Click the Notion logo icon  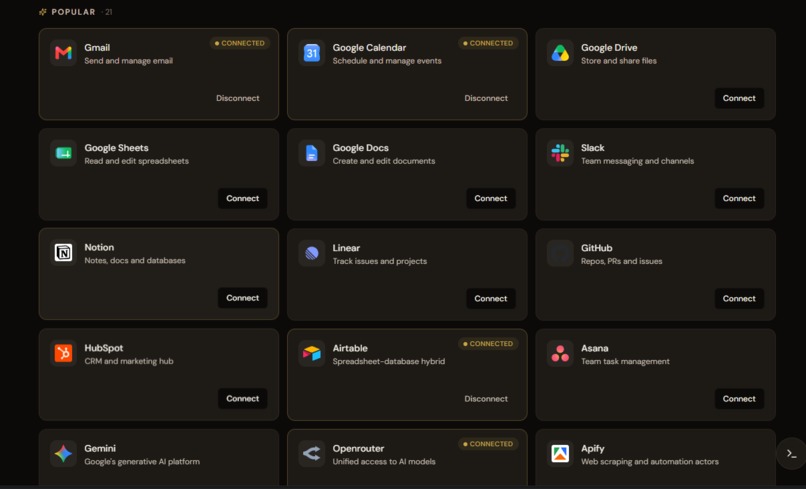coord(63,253)
